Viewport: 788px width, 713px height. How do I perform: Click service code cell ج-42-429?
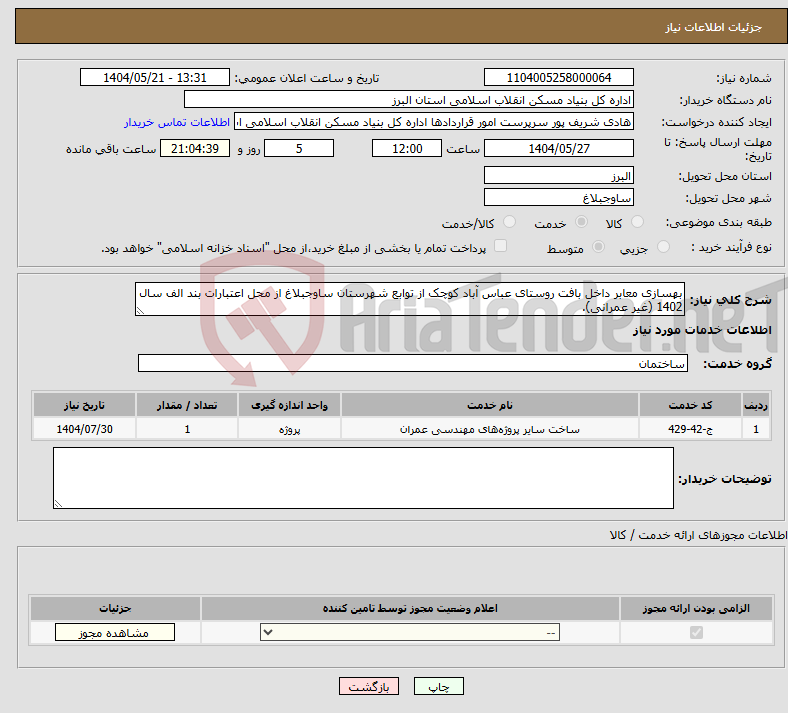691,429
